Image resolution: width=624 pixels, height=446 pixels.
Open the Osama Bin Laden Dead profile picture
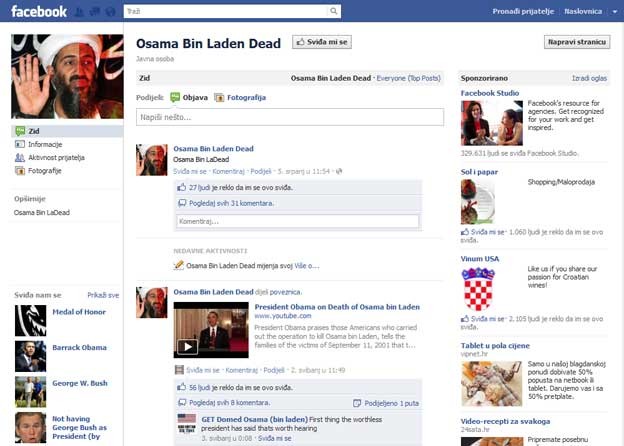click(x=67, y=76)
